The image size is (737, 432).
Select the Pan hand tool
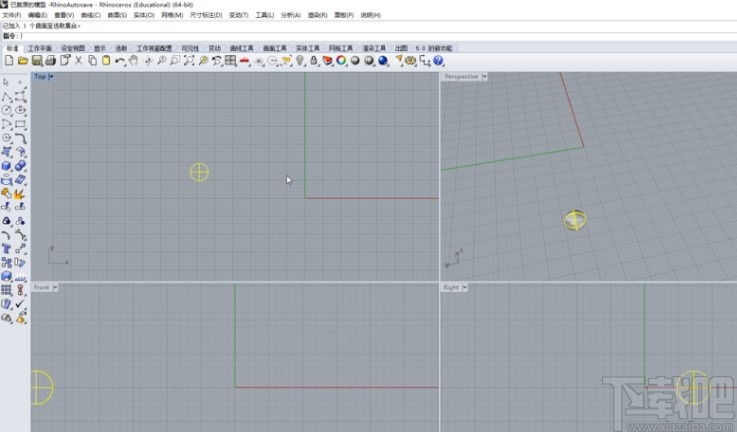[x=133, y=61]
